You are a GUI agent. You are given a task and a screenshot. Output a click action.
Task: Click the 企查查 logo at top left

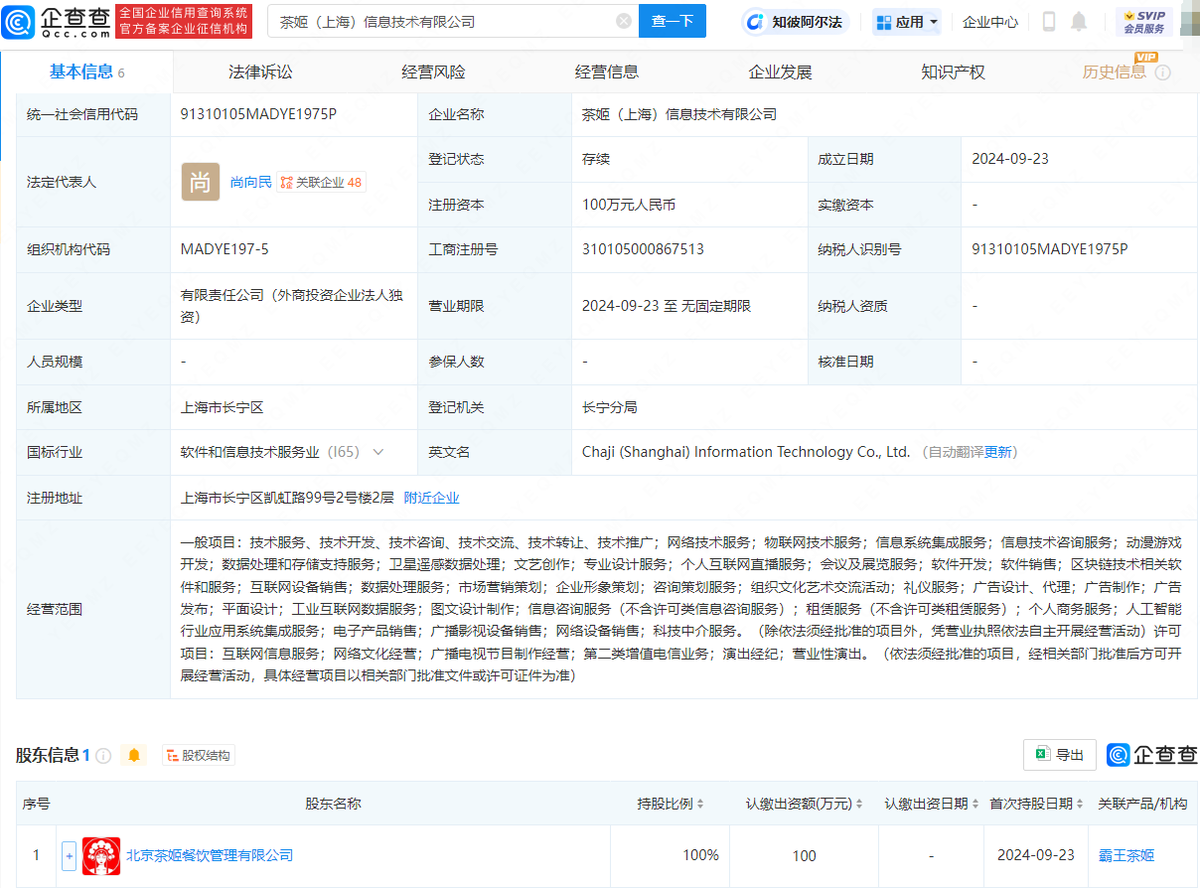click(50, 22)
